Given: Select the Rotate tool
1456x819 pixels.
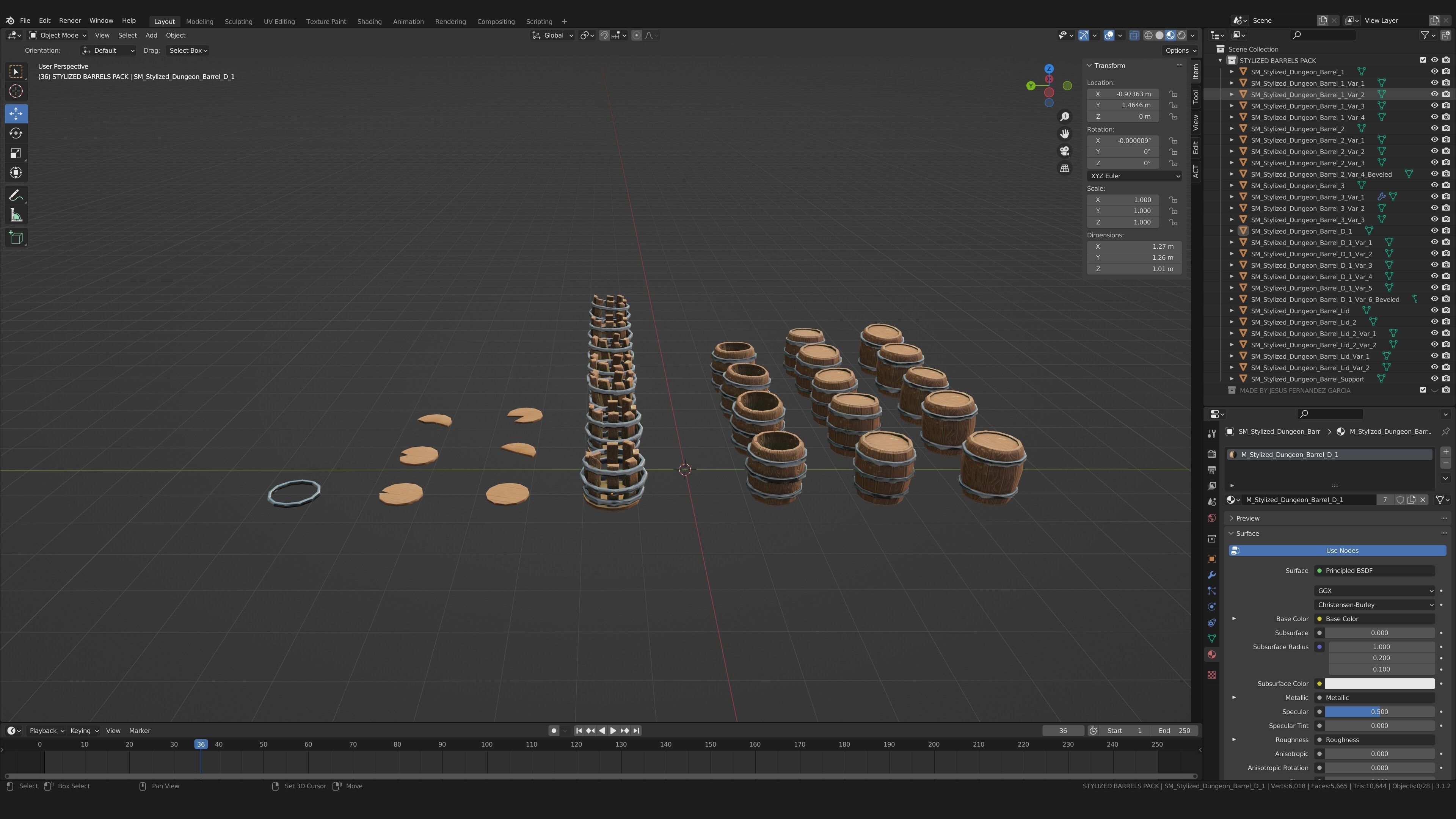Looking at the screenshot, I should point(16,133).
